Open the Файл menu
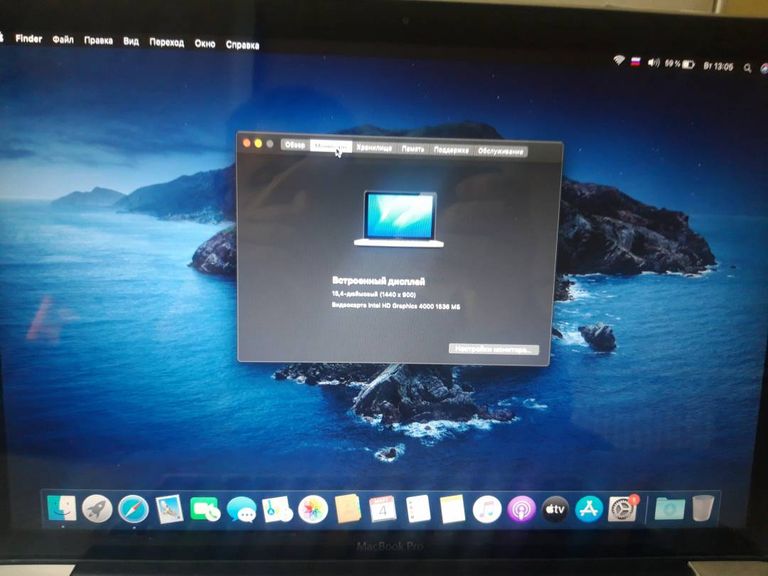 coord(63,39)
